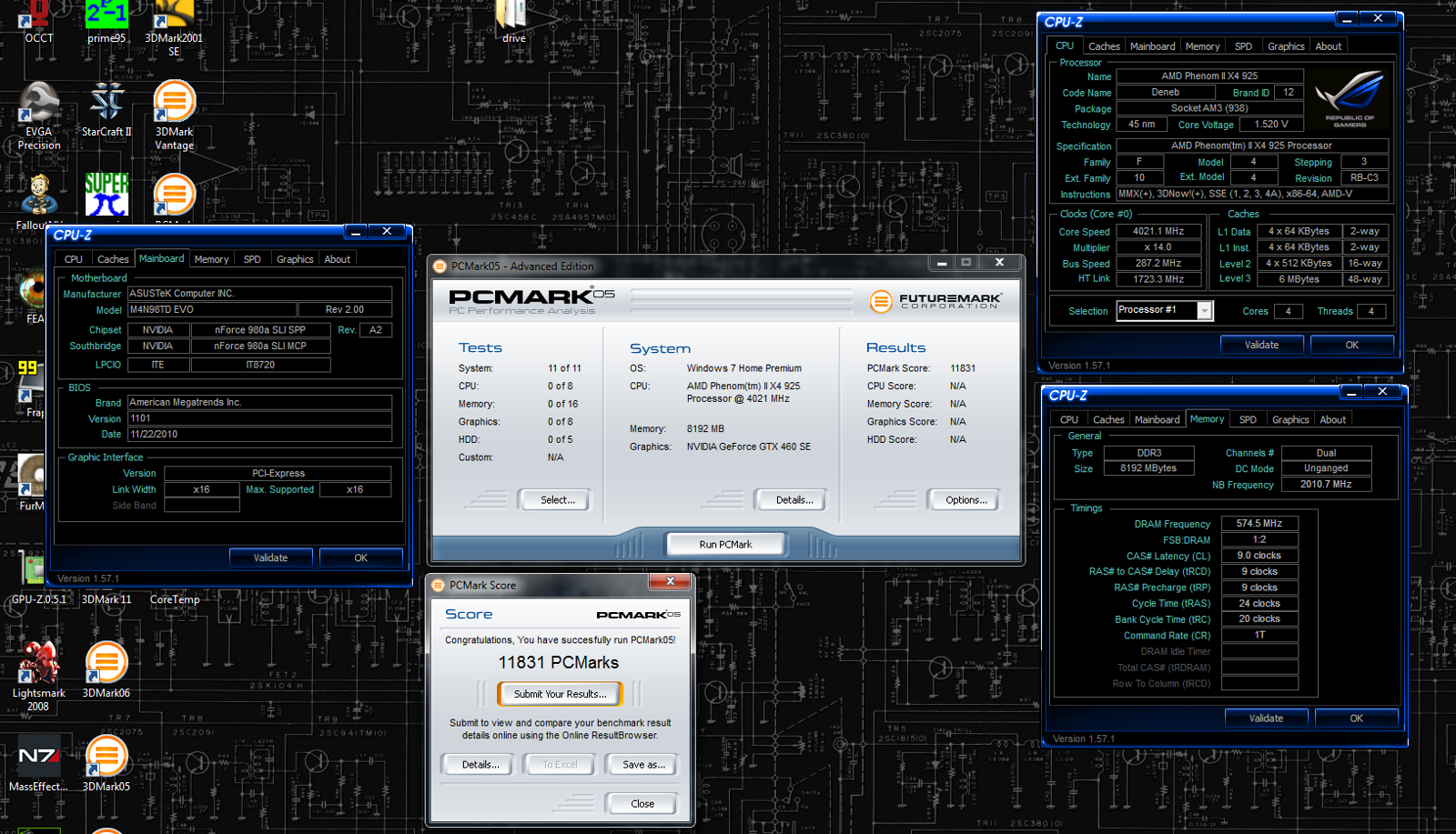Click the Manufacturer ASUSTeK field
The width and height of the screenshot is (1456, 834).
tap(259, 294)
